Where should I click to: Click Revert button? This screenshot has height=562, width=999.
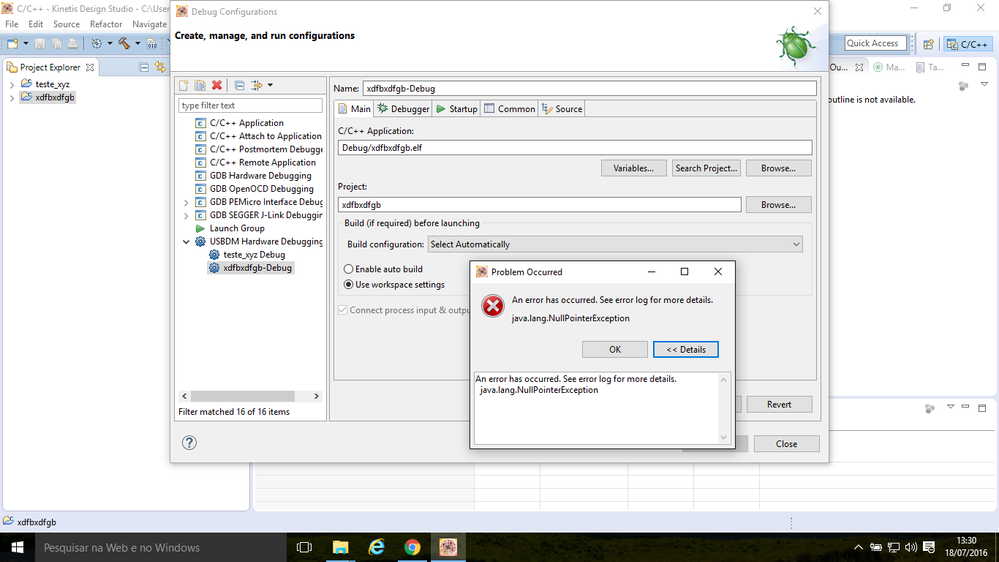pyautogui.click(x=779, y=405)
